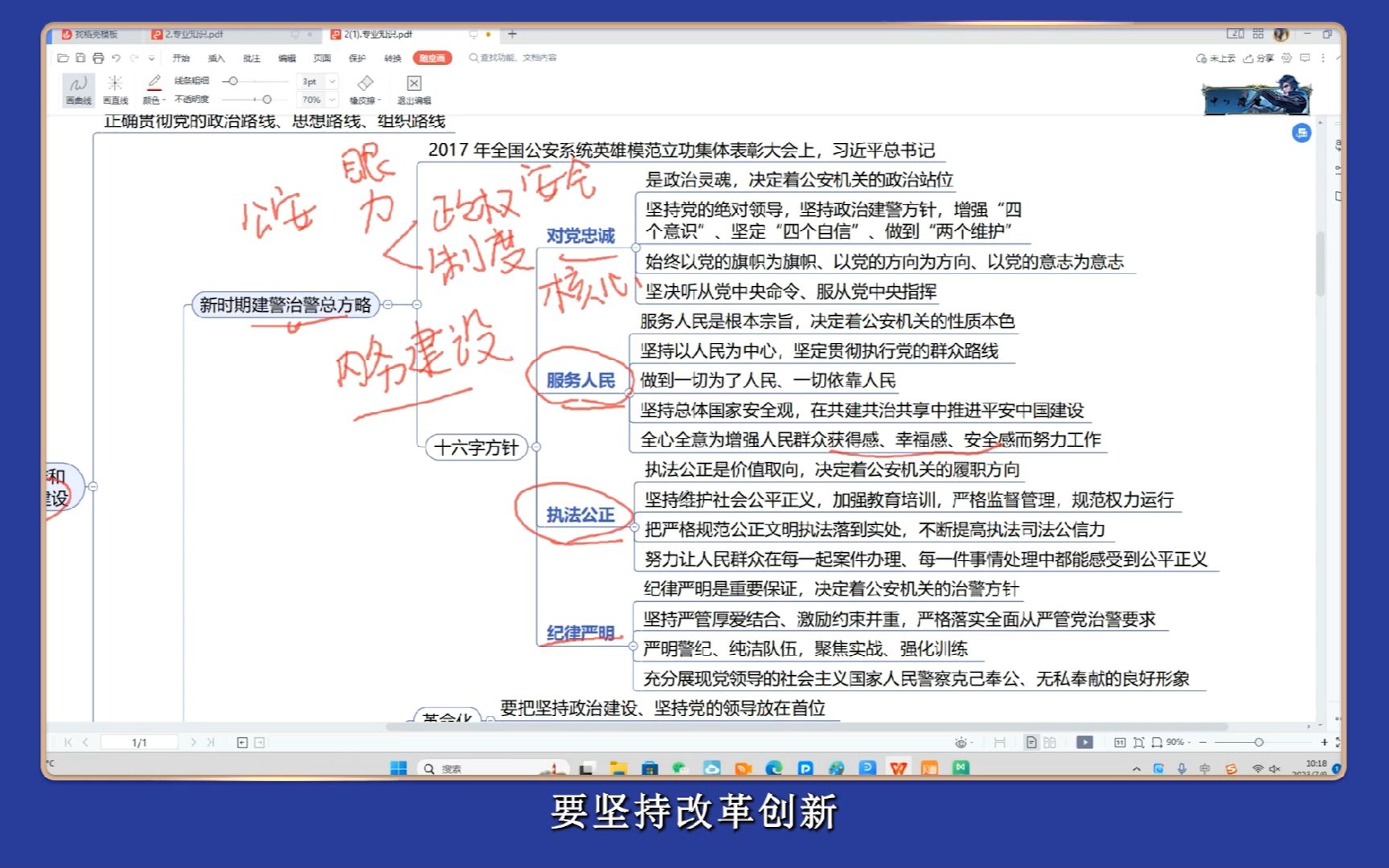The width and height of the screenshot is (1389, 868).
Task: Switch to the 找稻壳模板 tab
Action: 95,35
